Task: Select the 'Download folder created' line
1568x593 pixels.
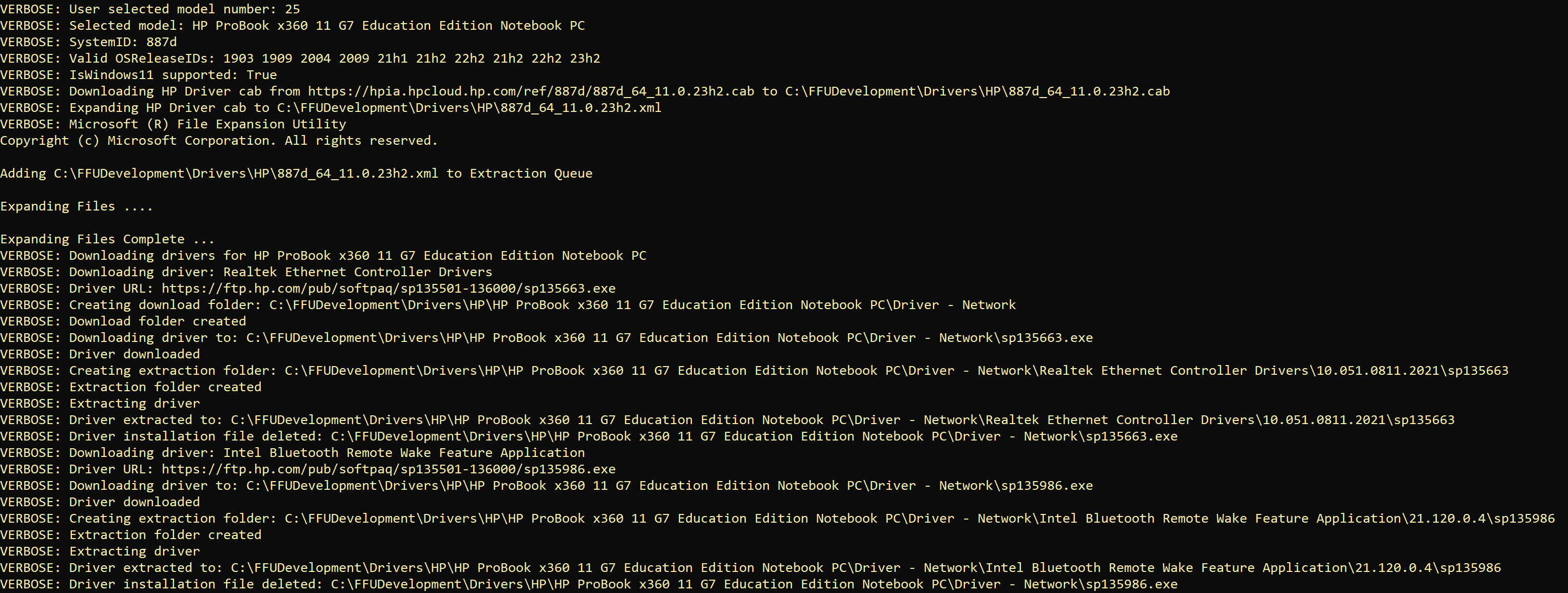Action: click(x=124, y=321)
